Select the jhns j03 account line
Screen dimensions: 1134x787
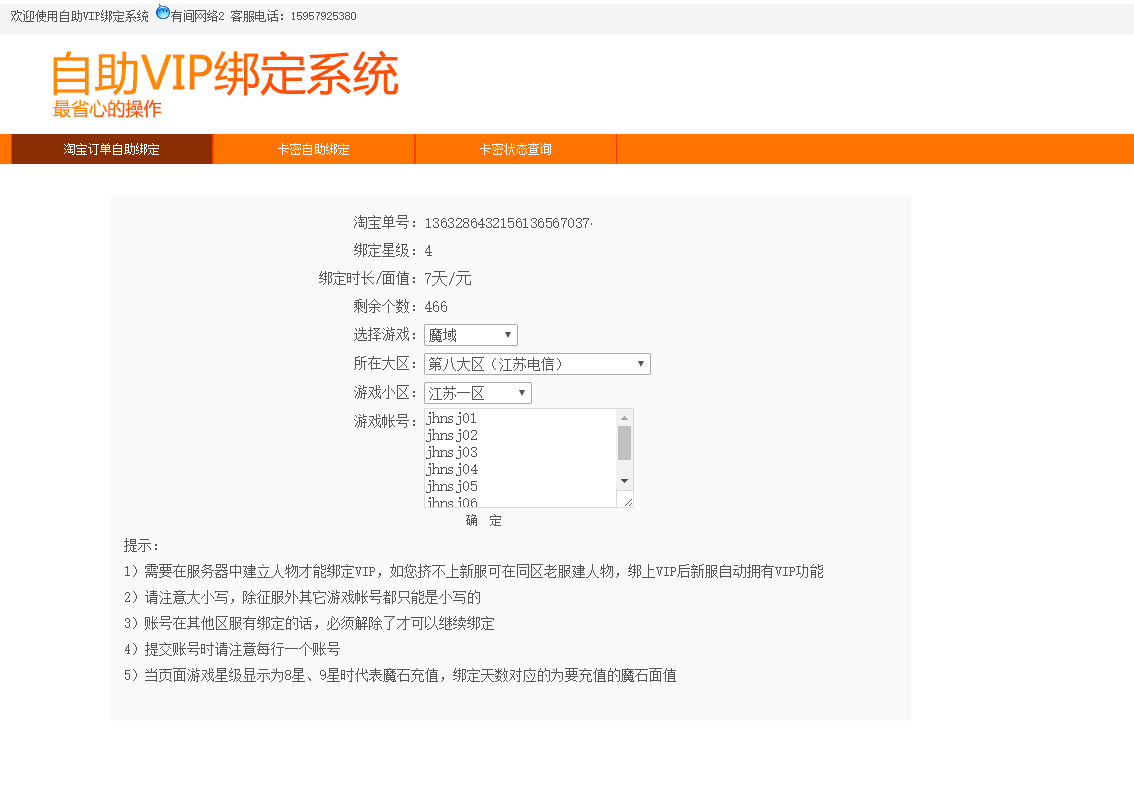(452, 452)
